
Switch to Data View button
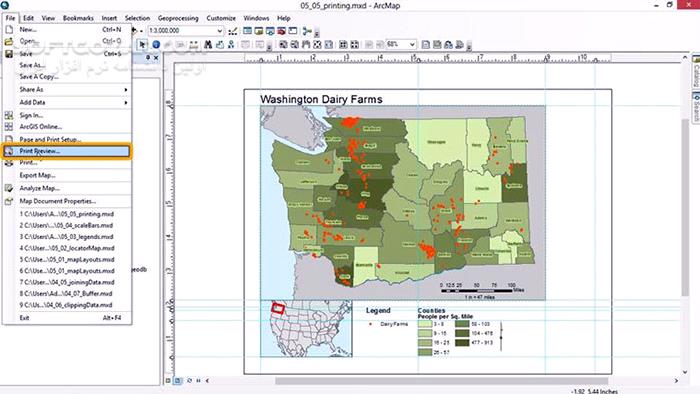click(x=168, y=381)
